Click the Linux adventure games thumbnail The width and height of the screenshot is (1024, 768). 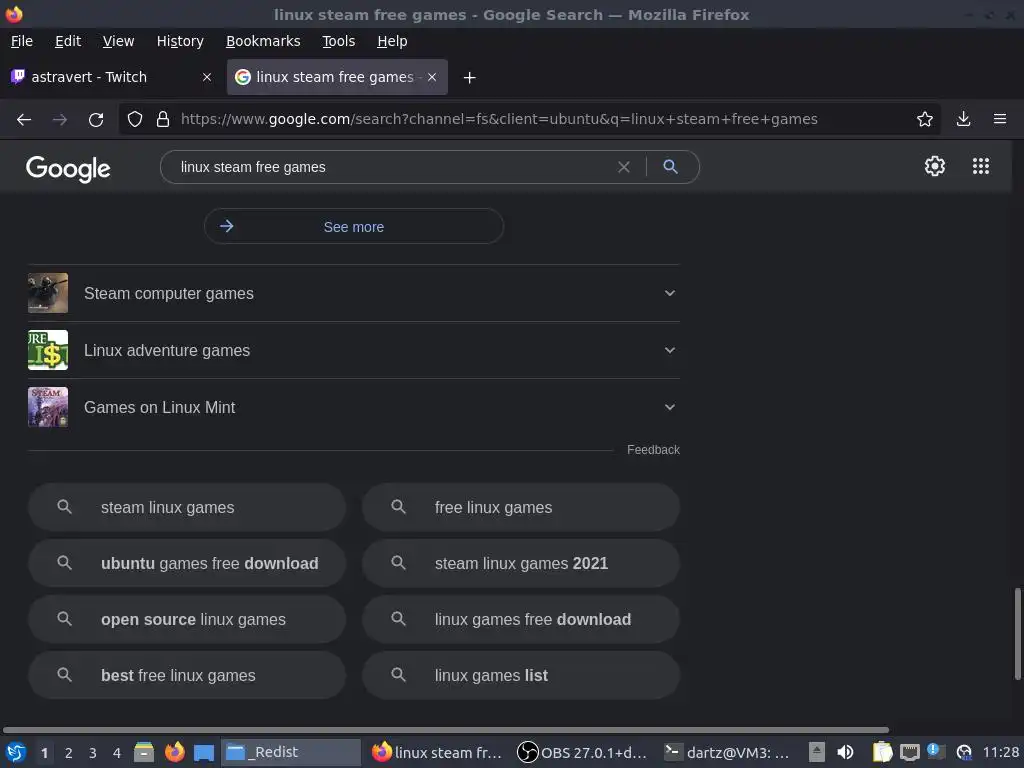coord(48,350)
